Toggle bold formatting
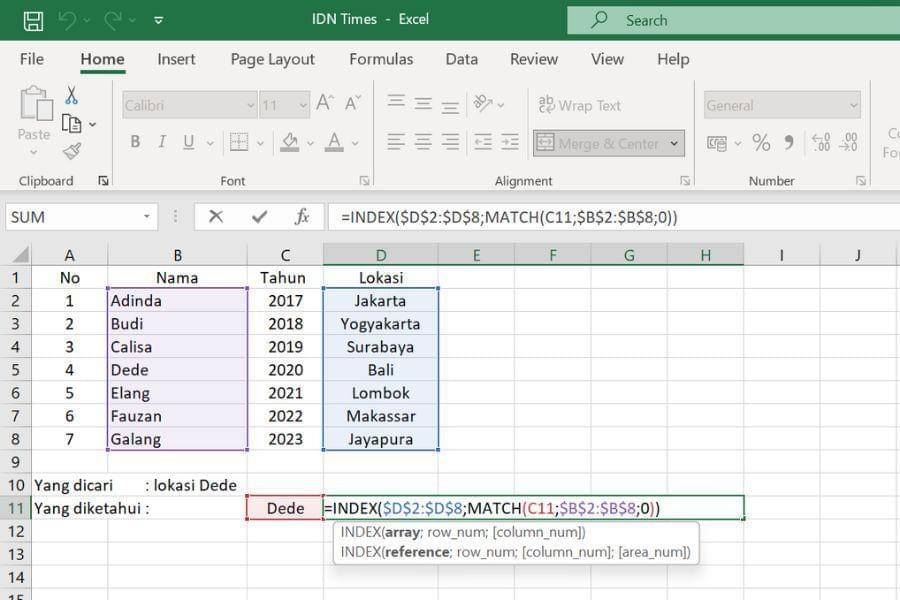 pos(135,142)
